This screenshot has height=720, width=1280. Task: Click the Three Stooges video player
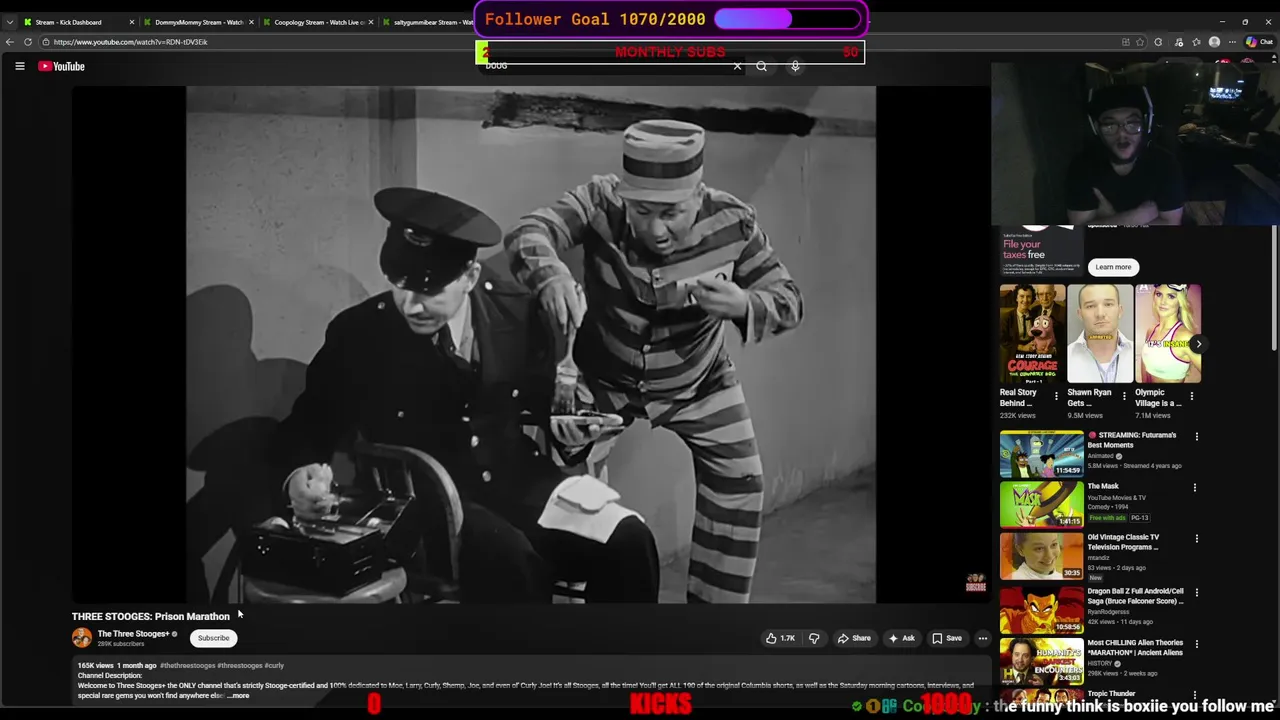click(x=530, y=345)
